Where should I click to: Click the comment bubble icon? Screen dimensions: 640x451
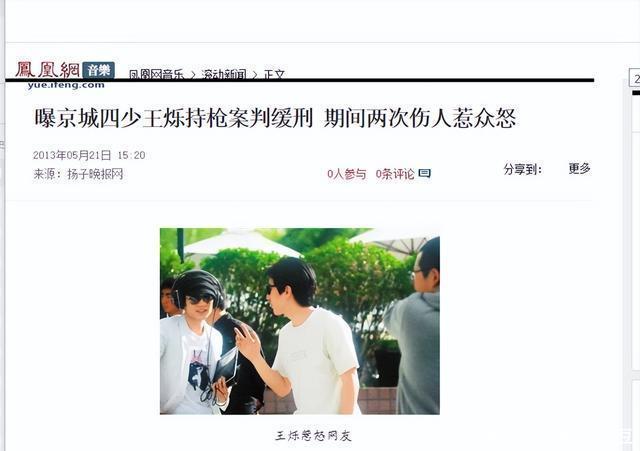424,173
